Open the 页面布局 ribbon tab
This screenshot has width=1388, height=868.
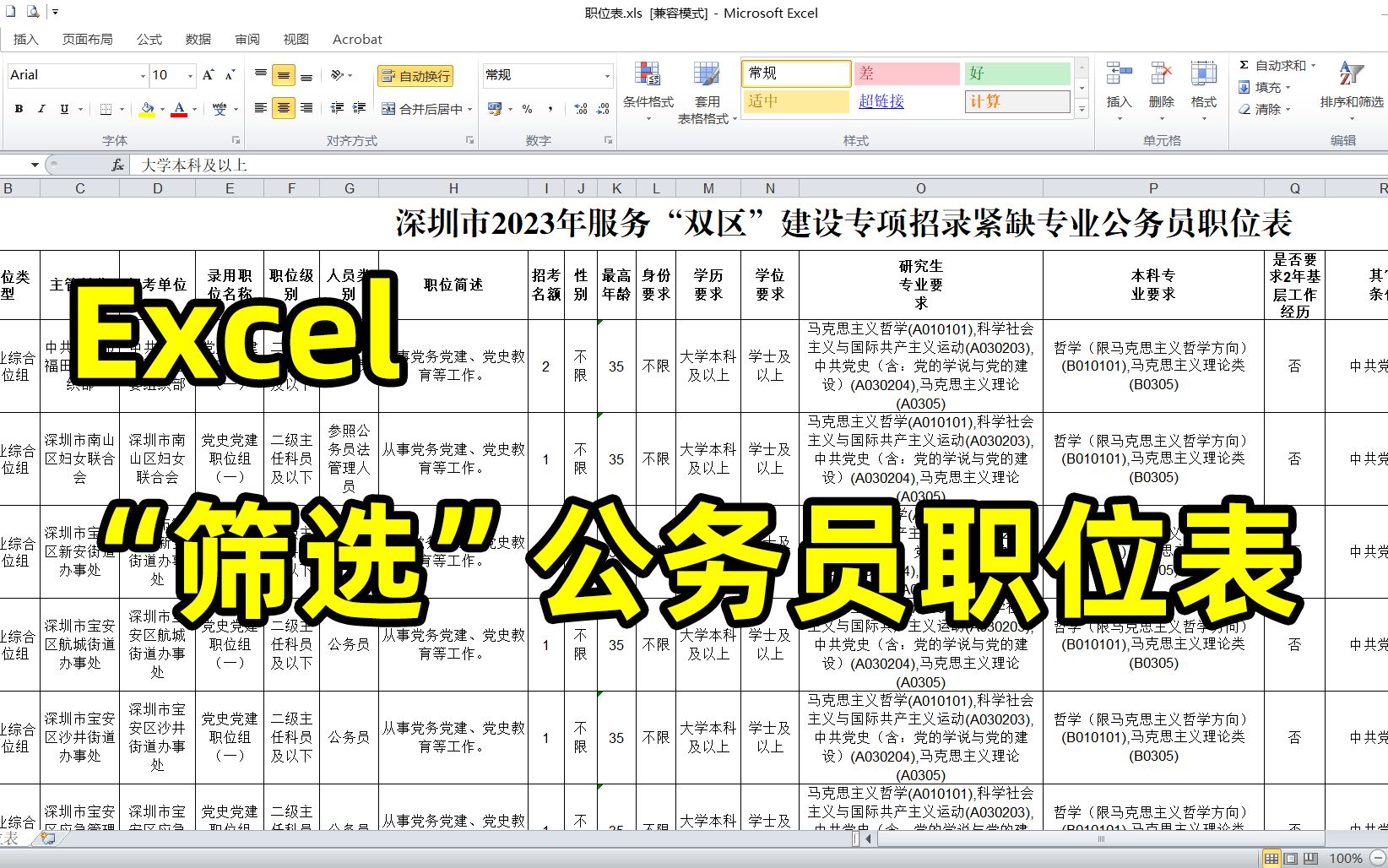(x=88, y=39)
